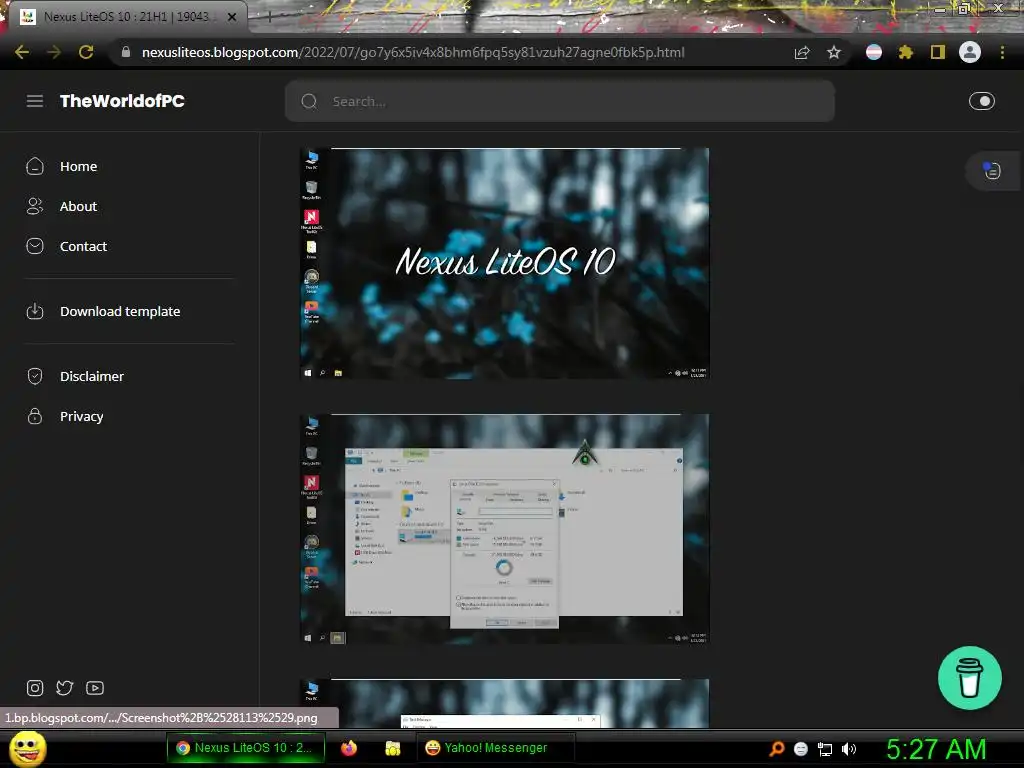Open the Nexus LiteOS 10 desktop screenshot
The width and height of the screenshot is (1024, 768).
[504, 263]
